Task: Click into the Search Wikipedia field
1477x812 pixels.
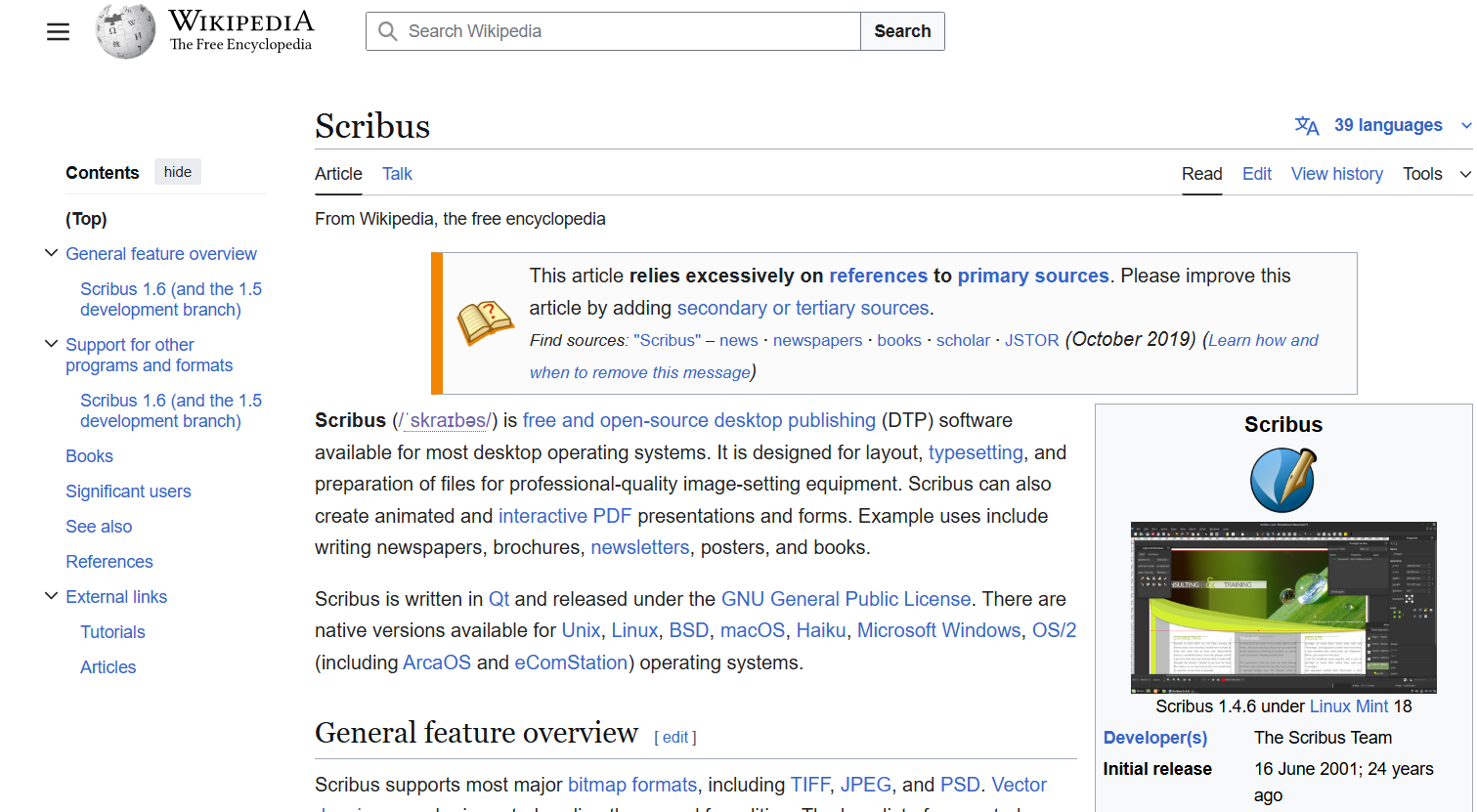Action: [x=626, y=31]
